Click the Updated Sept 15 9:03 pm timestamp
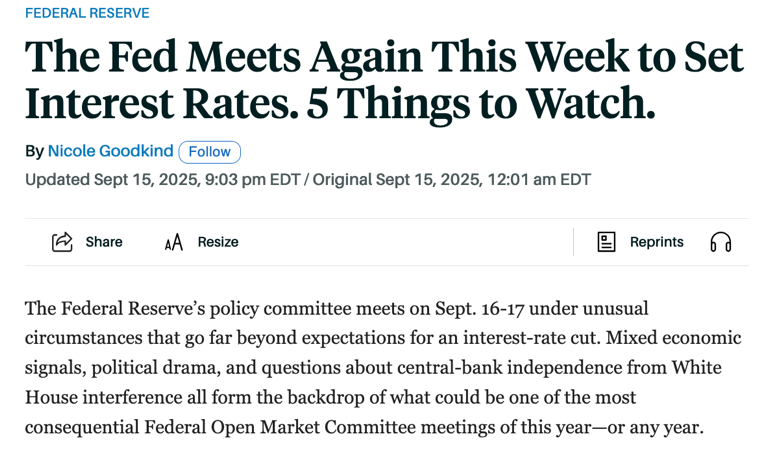The width and height of the screenshot is (757, 453). (x=161, y=180)
